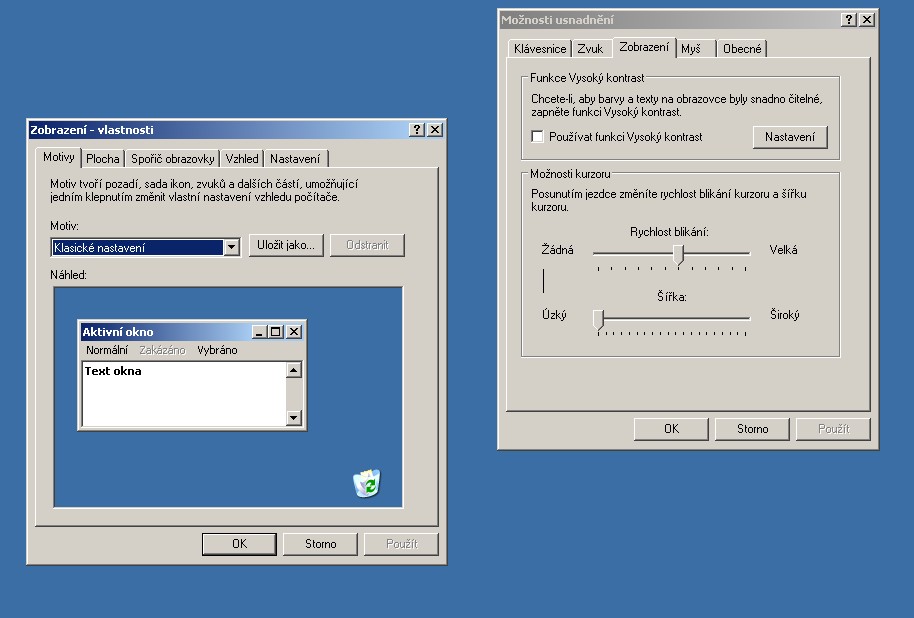Click the Úzký label of cursor width

point(554,315)
